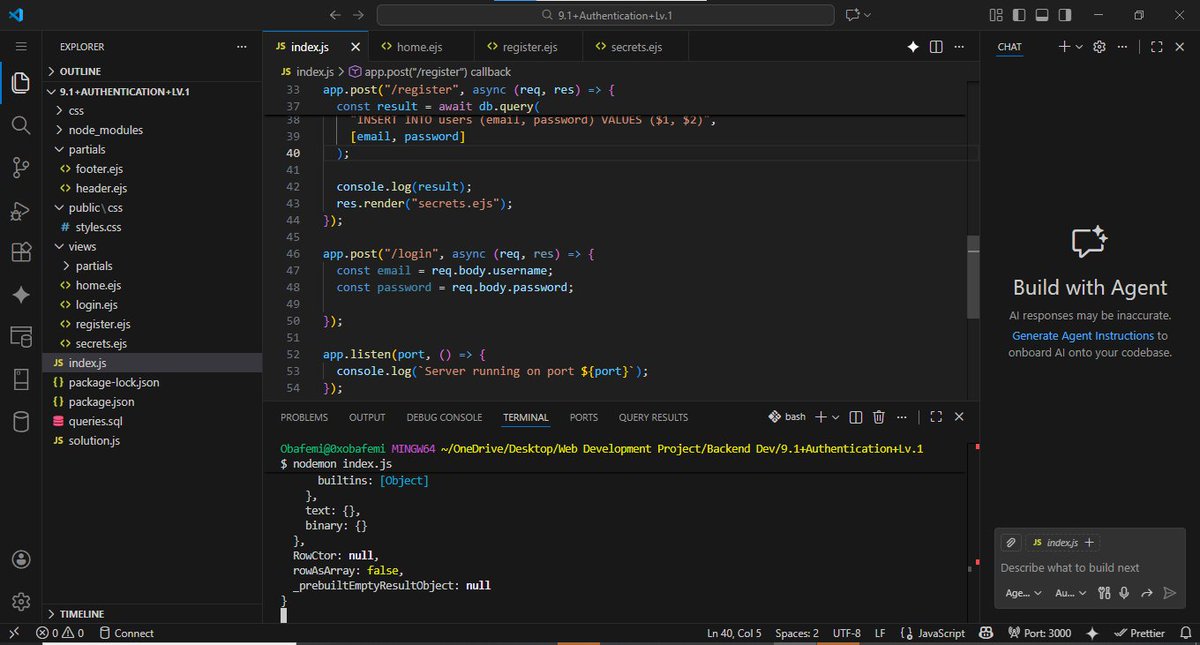Open editor More Actions ellipsis
This screenshot has height=645, width=1200.
(960, 47)
